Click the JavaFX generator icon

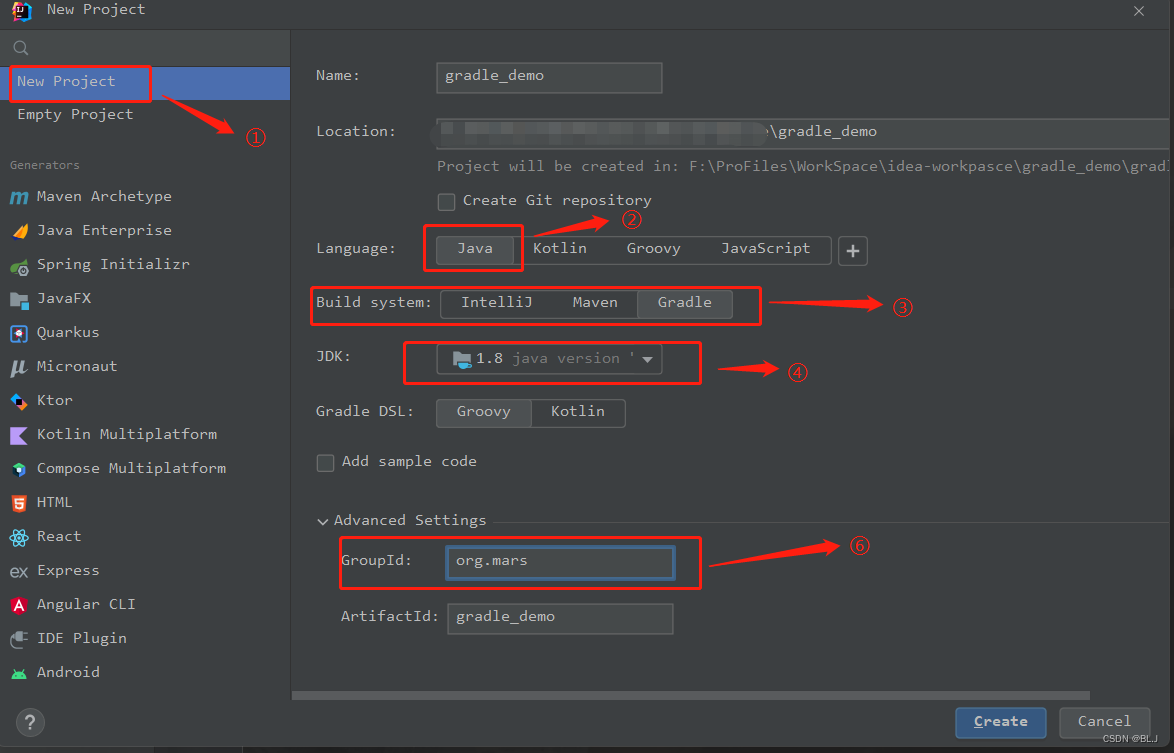tap(19, 299)
